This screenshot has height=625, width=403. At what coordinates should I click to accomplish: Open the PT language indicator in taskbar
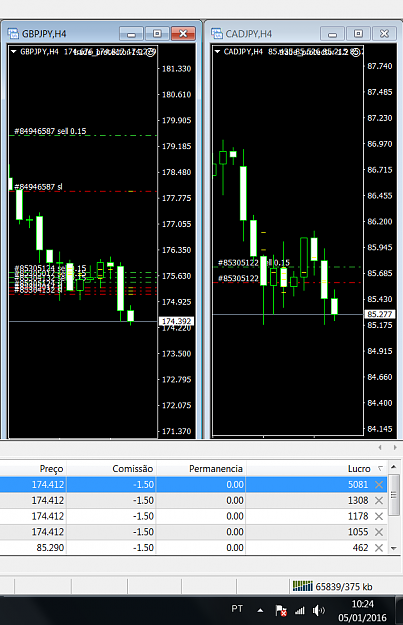[x=237, y=609]
